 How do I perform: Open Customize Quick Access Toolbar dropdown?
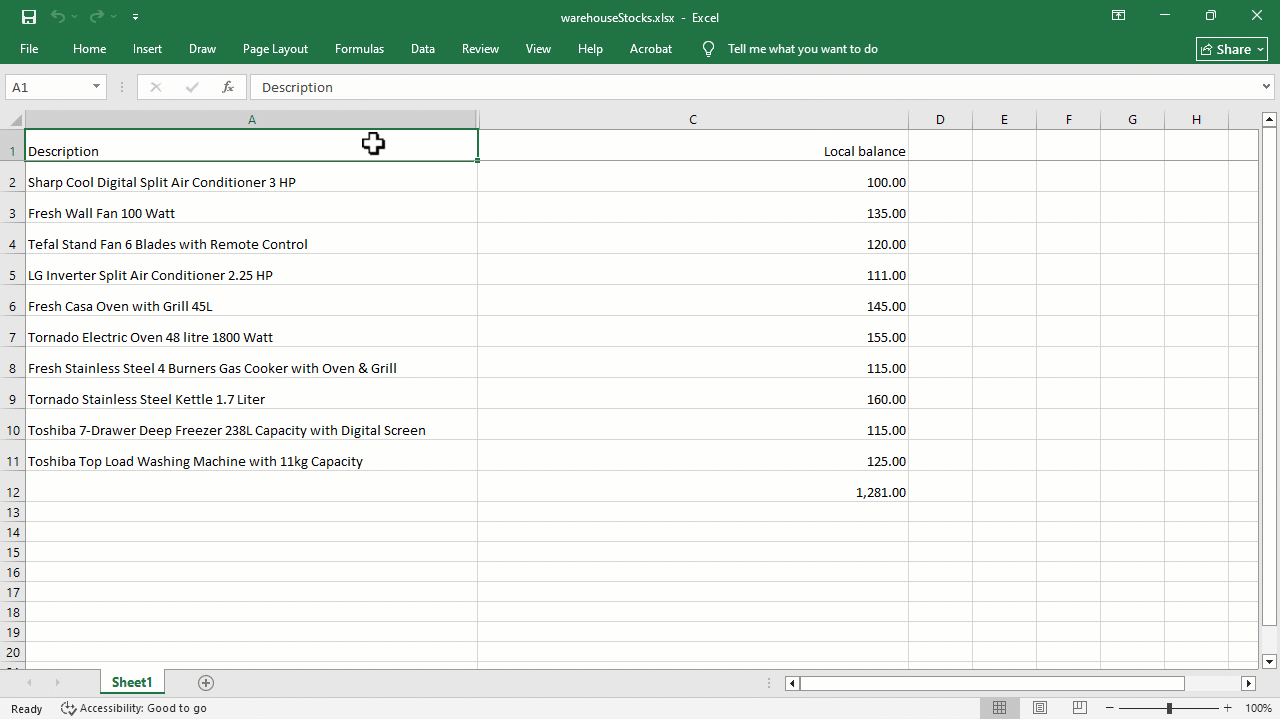tap(135, 17)
